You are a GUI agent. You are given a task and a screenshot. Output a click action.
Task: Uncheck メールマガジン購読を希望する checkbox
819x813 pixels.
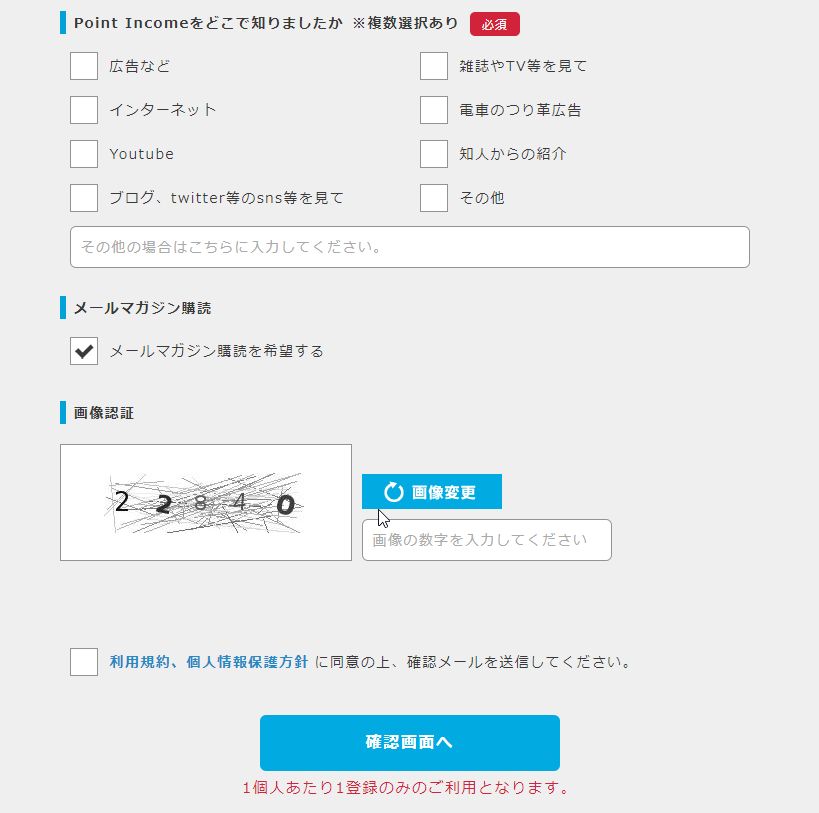pyautogui.click(x=84, y=351)
